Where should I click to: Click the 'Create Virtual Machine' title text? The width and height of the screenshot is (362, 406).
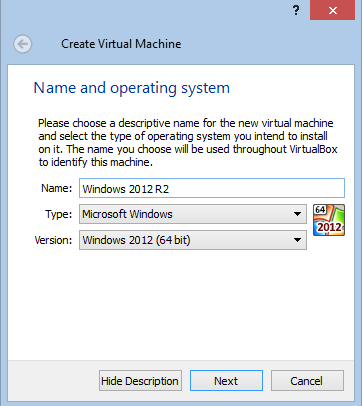click(121, 44)
